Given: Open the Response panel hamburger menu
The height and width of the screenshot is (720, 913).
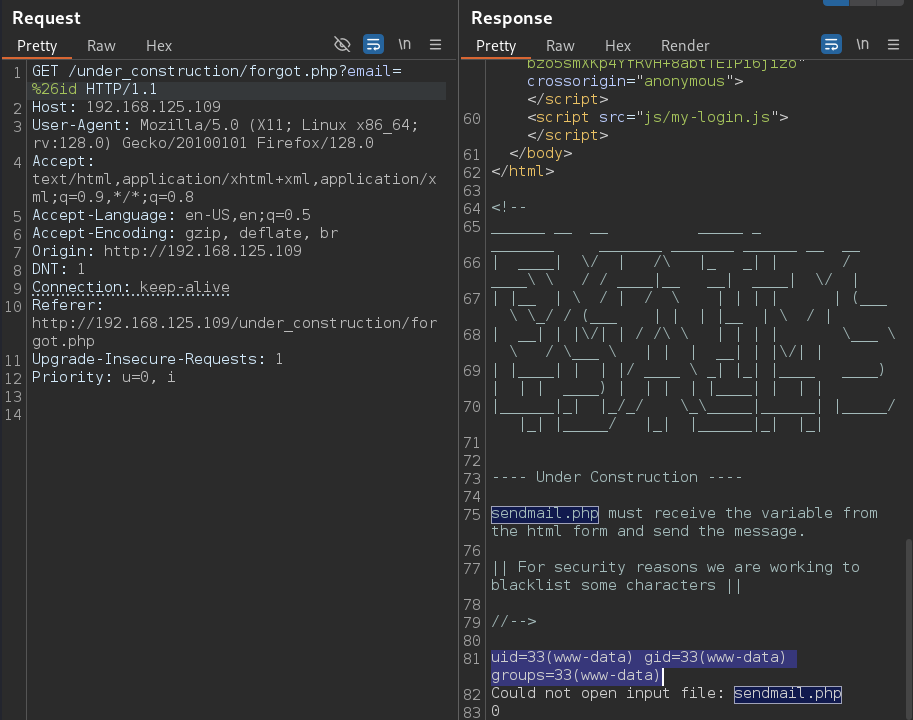Looking at the screenshot, I should tap(893, 44).
